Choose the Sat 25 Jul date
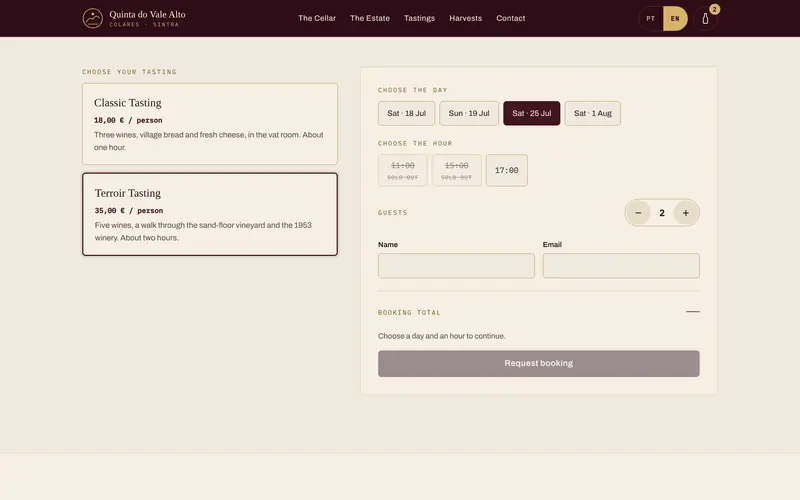800x500 pixels. 532,113
